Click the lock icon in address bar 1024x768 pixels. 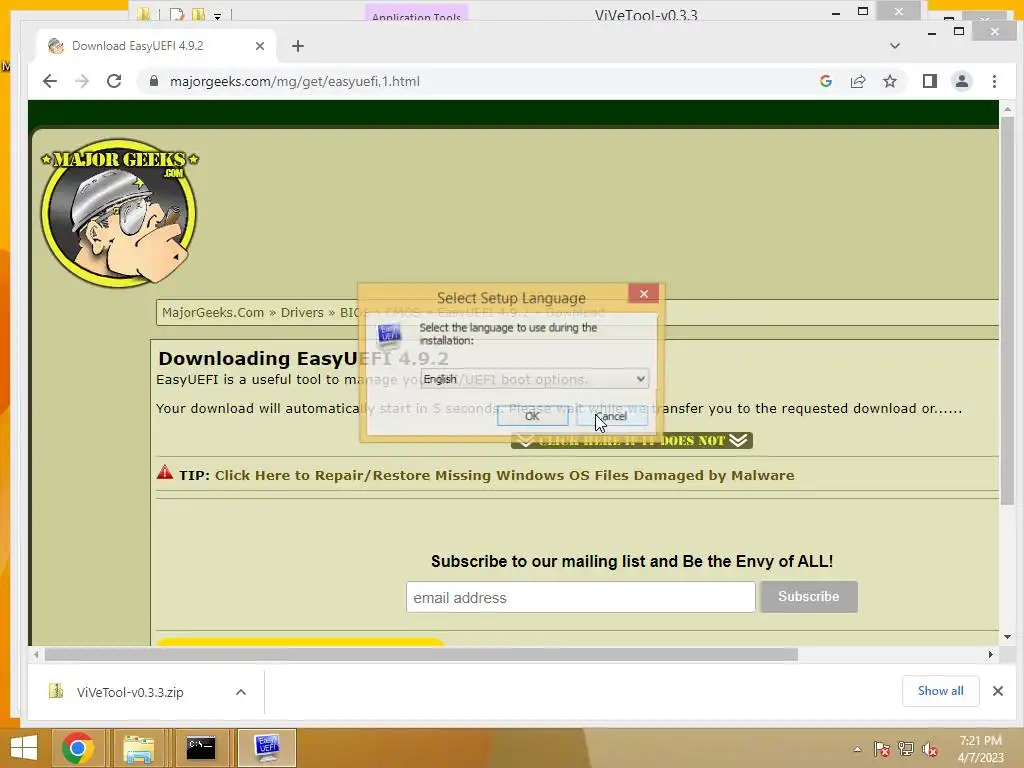tap(154, 81)
